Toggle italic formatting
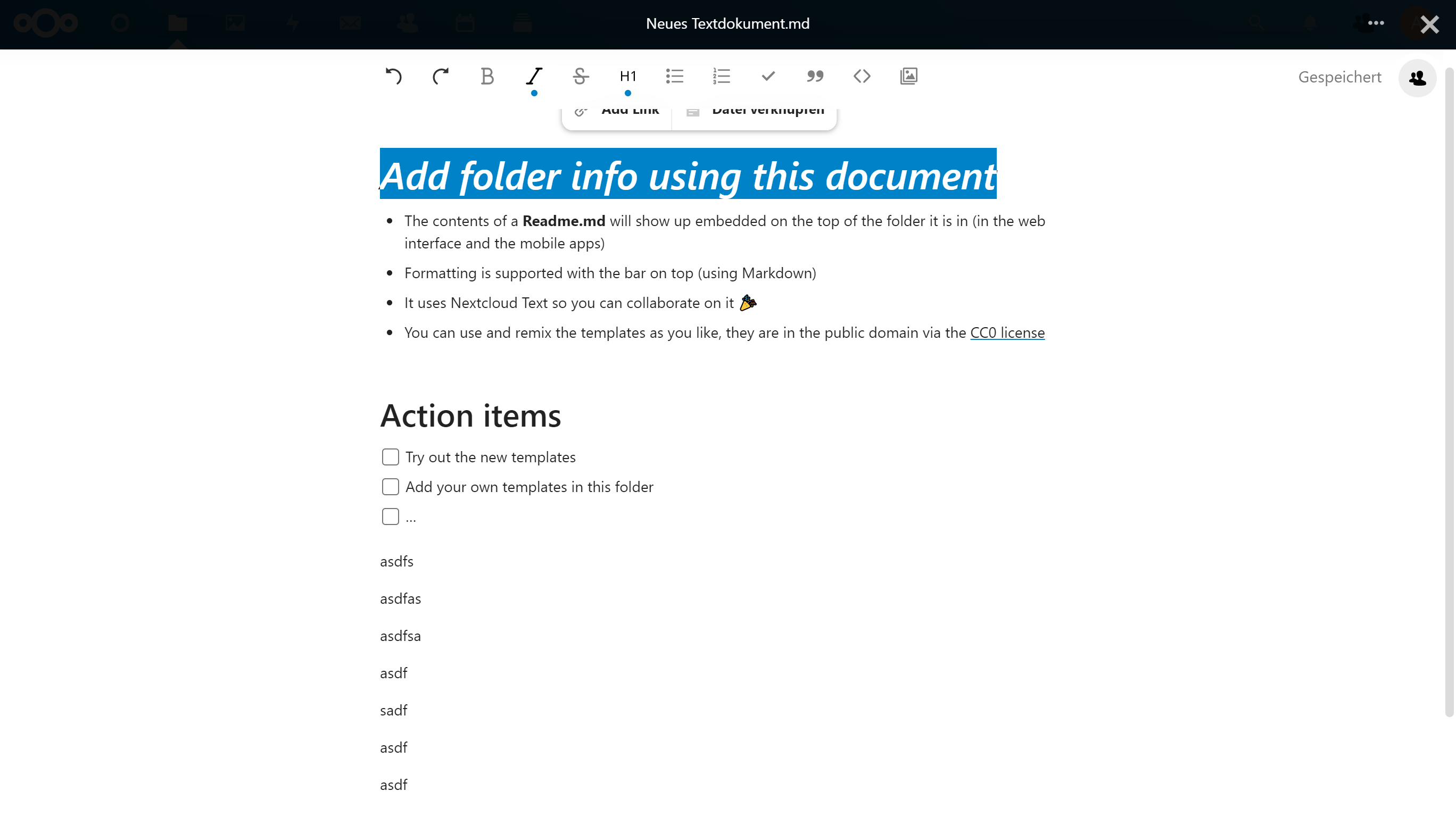The height and width of the screenshot is (816, 1456). [x=534, y=76]
